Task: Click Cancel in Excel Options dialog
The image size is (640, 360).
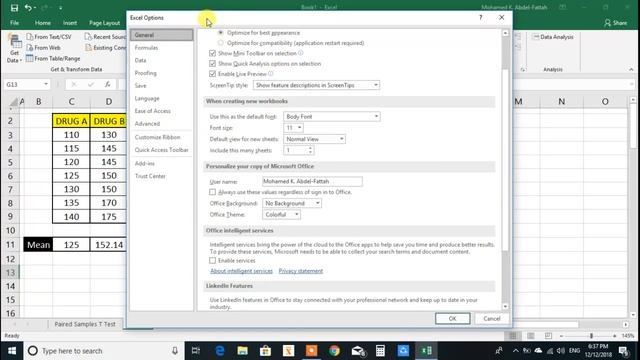Action: coord(491,318)
